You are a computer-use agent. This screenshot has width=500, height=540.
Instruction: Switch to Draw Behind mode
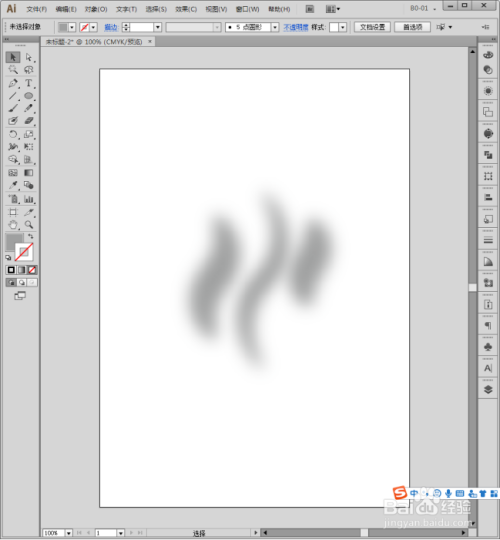(22, 282)
